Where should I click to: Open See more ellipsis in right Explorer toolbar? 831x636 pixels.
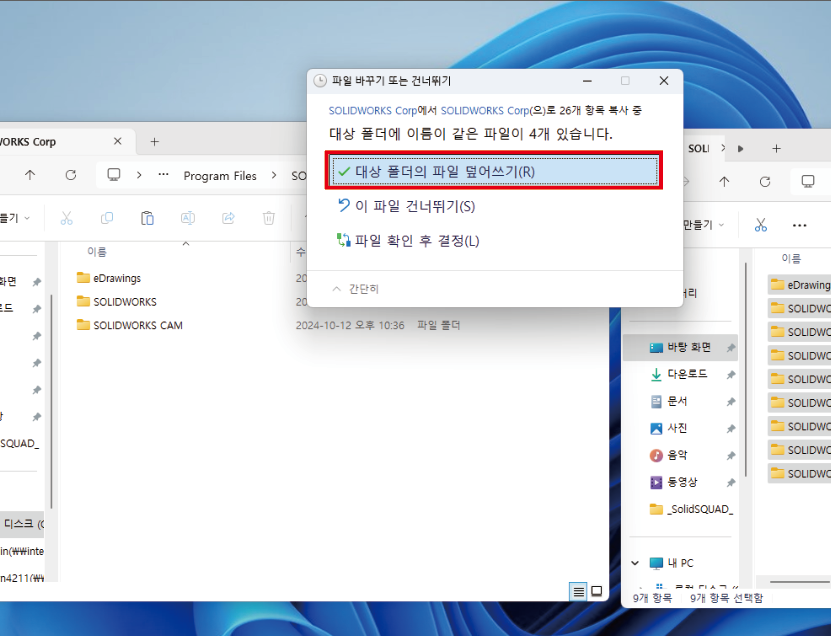tap(799, 225)
